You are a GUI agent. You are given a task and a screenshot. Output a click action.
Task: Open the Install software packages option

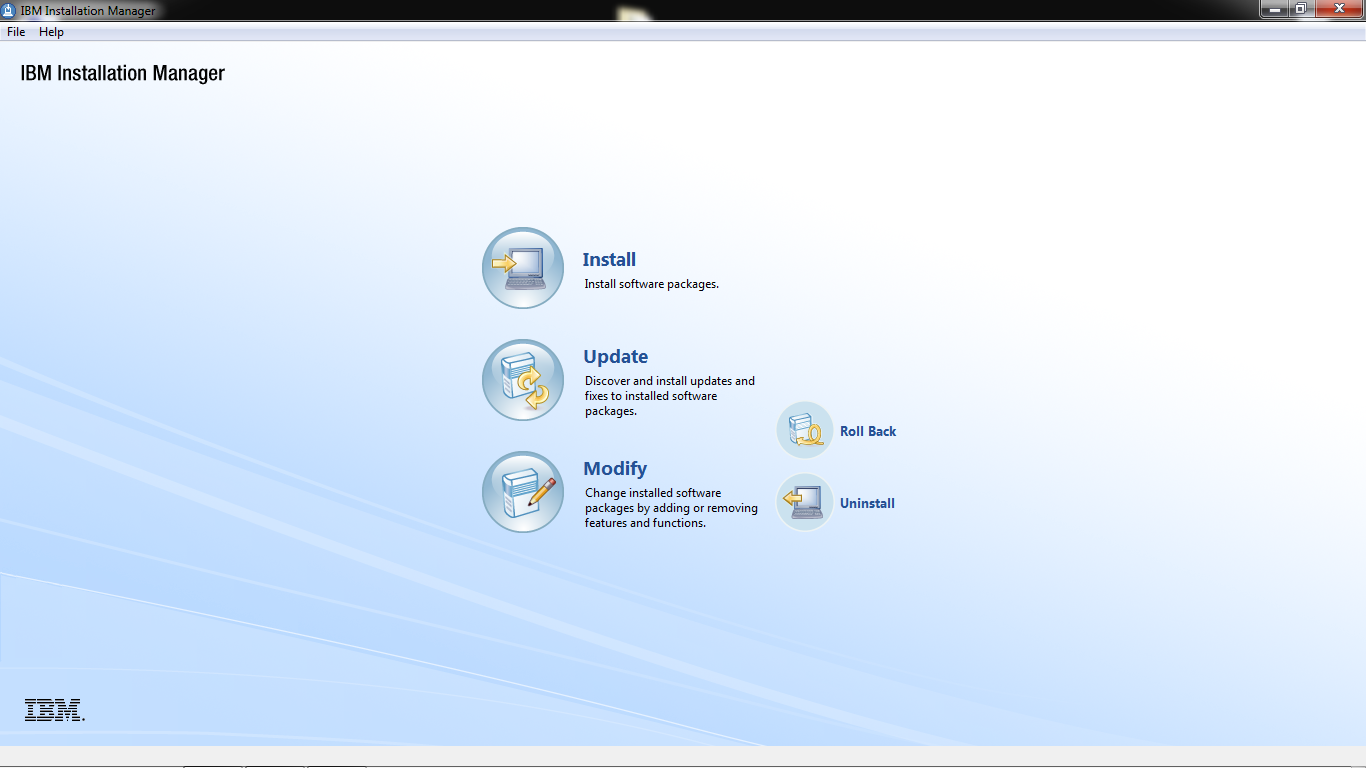[x=608, y=259]
